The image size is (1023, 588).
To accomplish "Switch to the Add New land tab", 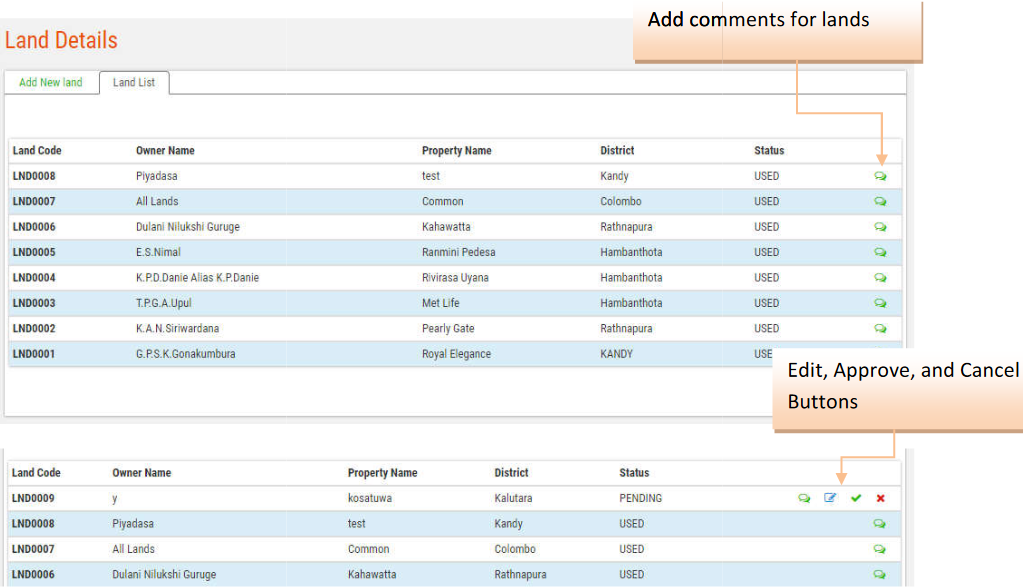I will [51, 82].
